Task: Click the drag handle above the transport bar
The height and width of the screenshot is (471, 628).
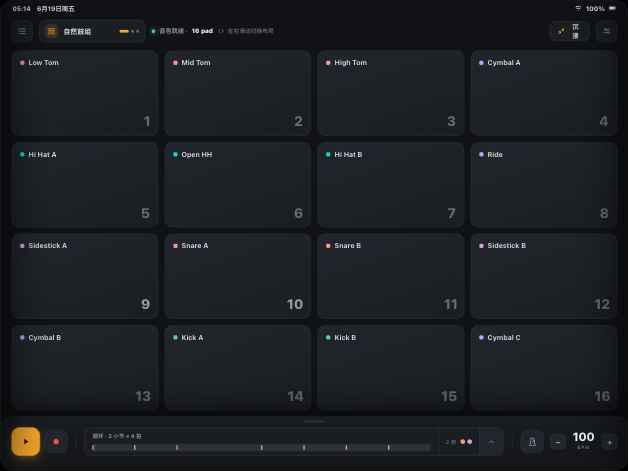Action: click(314, 421)
